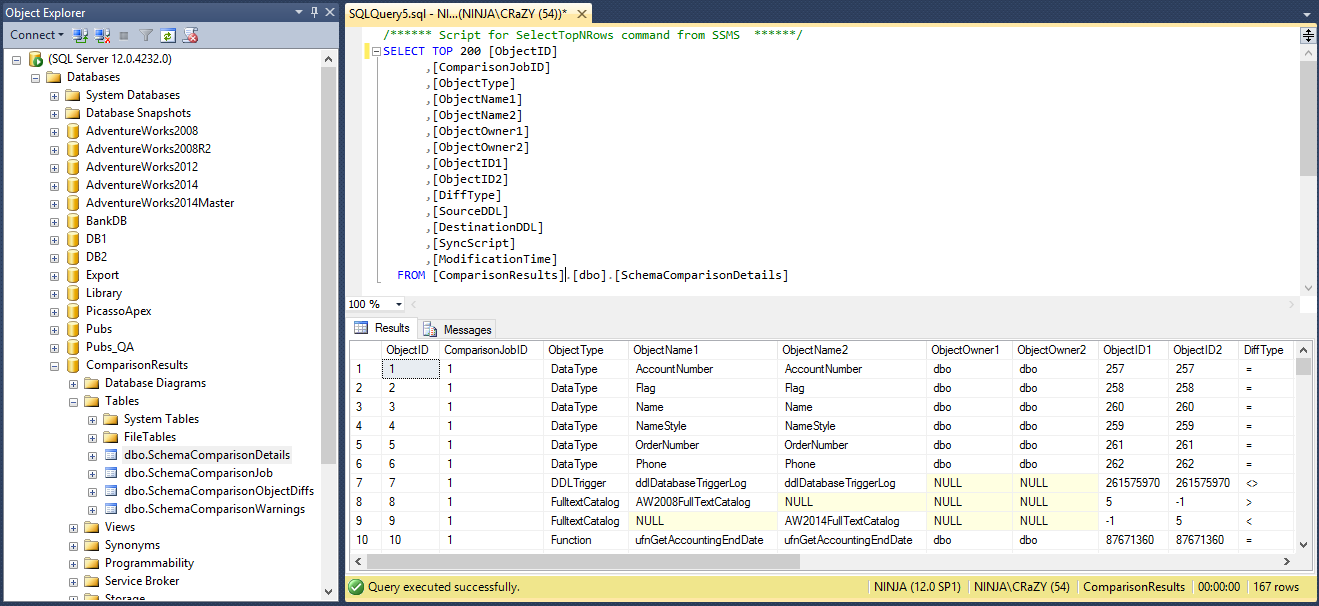Viewport: 1319px width, 606px height.
Task: Open the 100% zoom dropdown
Action: click(397, 304)
